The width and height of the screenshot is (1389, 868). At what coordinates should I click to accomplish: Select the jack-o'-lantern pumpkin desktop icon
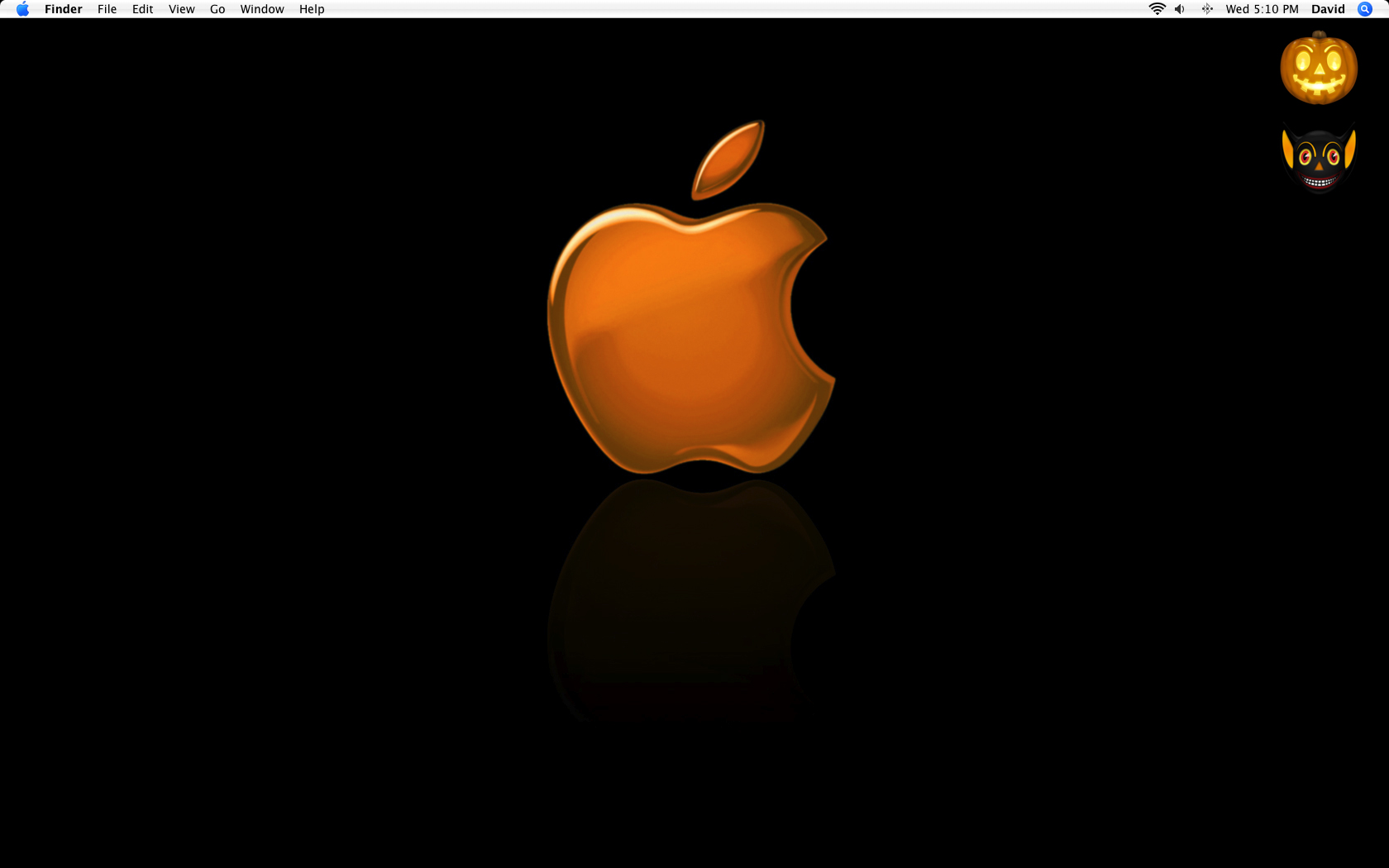(x=1319, y=68)
